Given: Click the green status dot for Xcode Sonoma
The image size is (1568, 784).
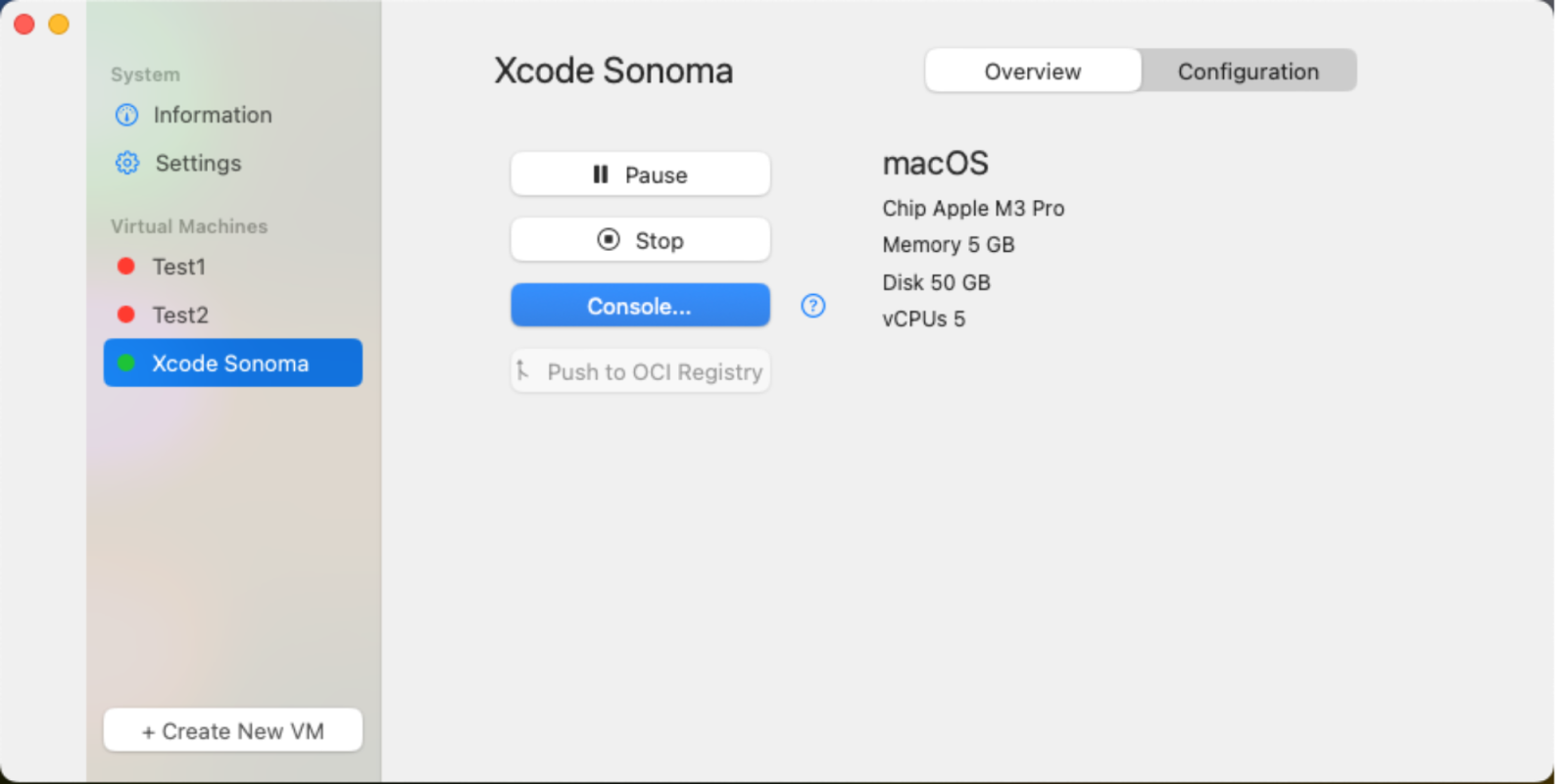Looking at the screenshot, I should pyautogui.click(x=126, y=363).
